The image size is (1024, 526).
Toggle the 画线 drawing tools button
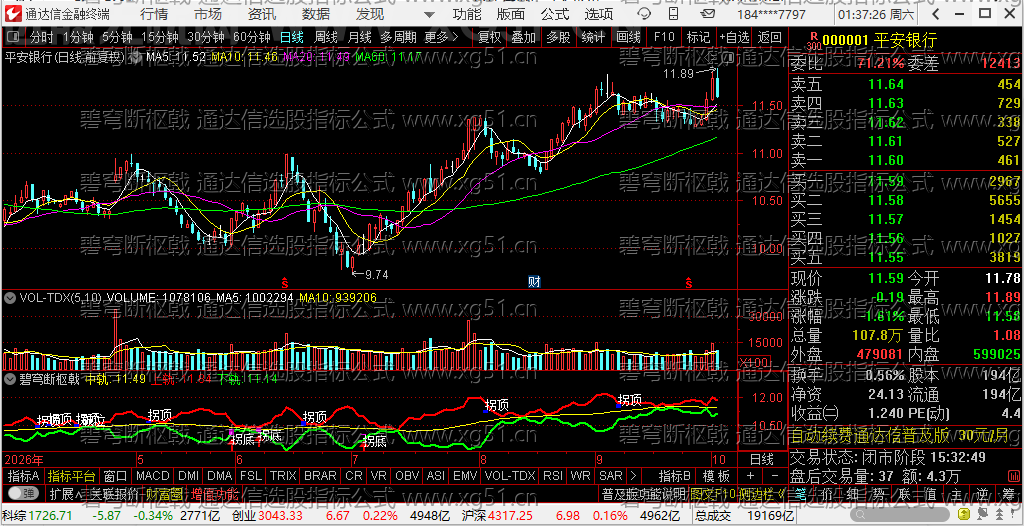628,37
